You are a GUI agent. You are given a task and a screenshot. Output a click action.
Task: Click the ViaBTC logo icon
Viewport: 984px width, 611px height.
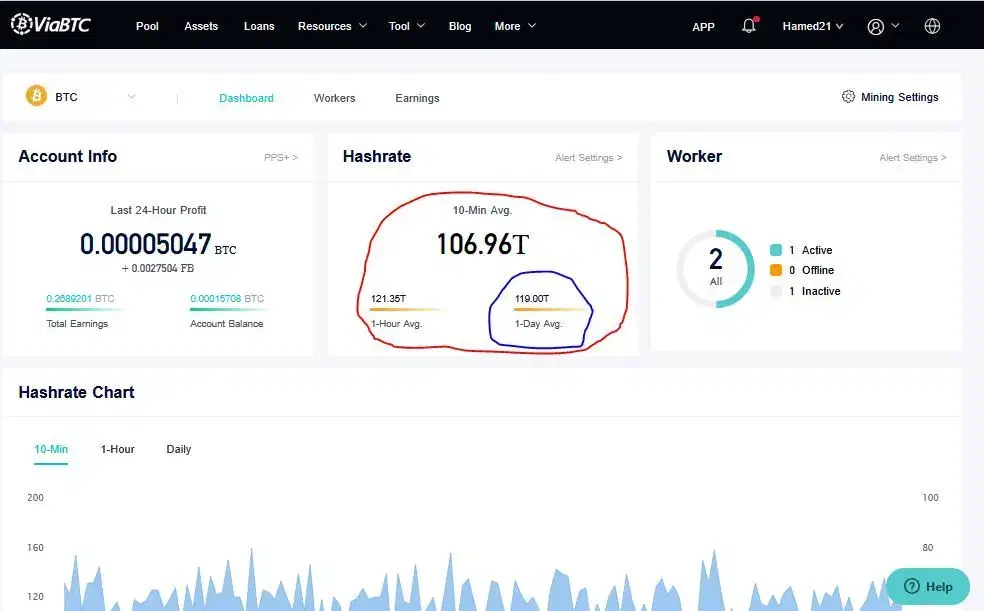click(20, 25)
